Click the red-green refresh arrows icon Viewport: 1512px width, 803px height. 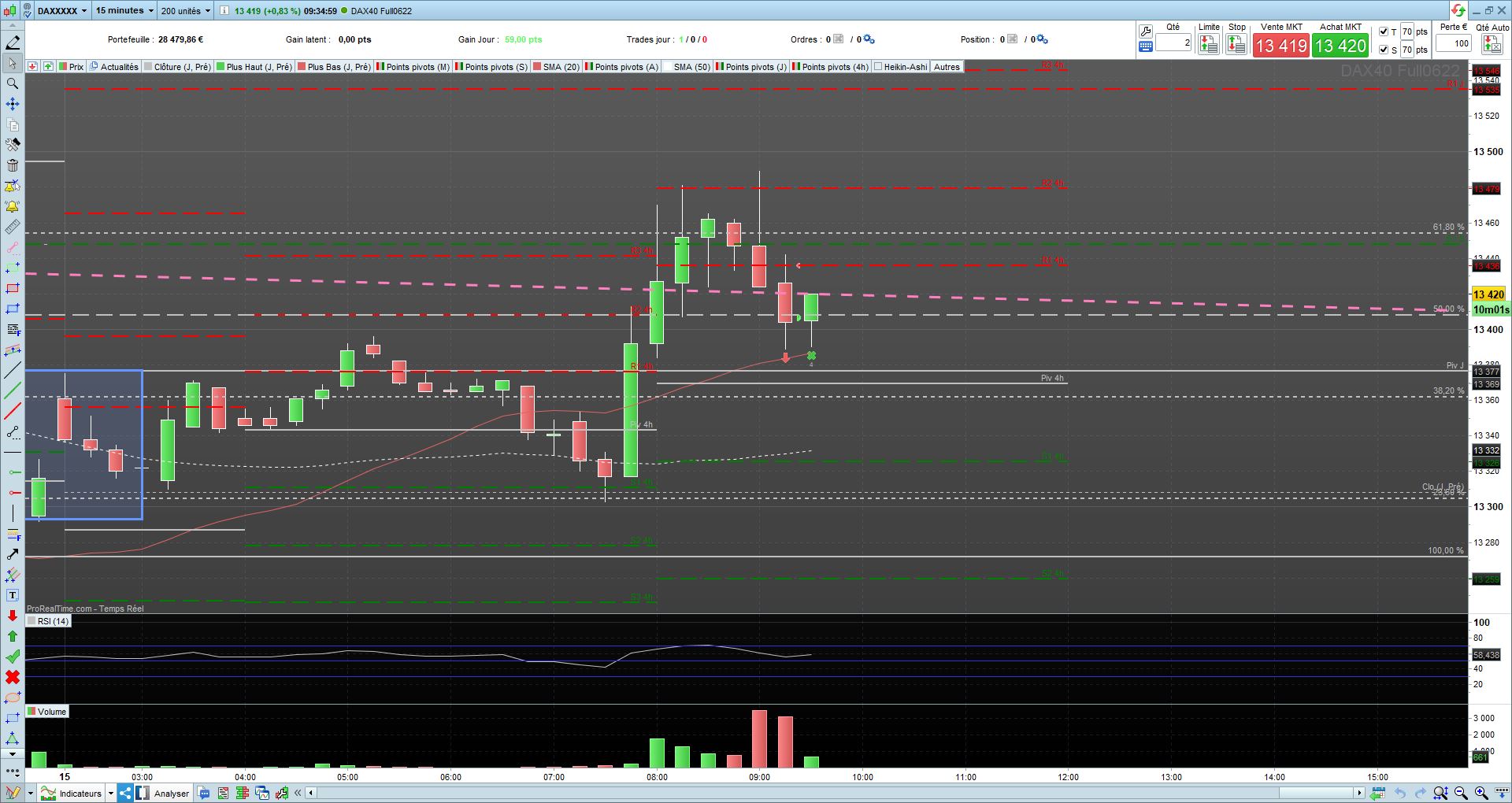coord(1458,10)
